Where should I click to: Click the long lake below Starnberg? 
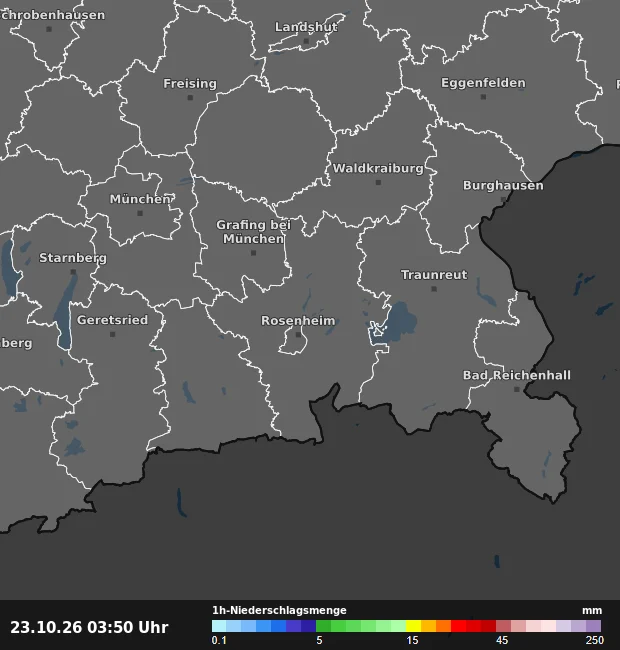tap(66, 310)
